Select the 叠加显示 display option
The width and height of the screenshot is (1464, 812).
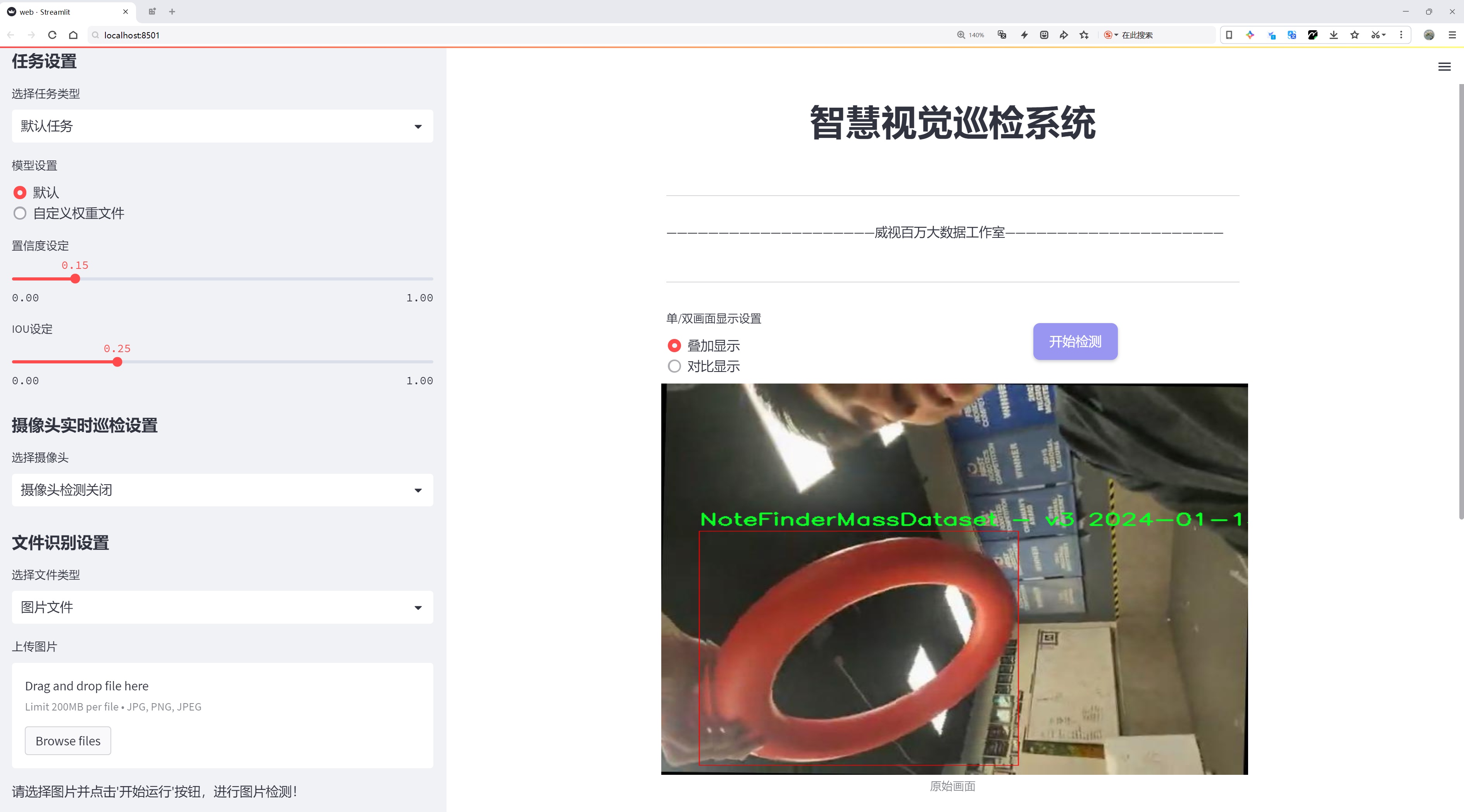(674, 345)
